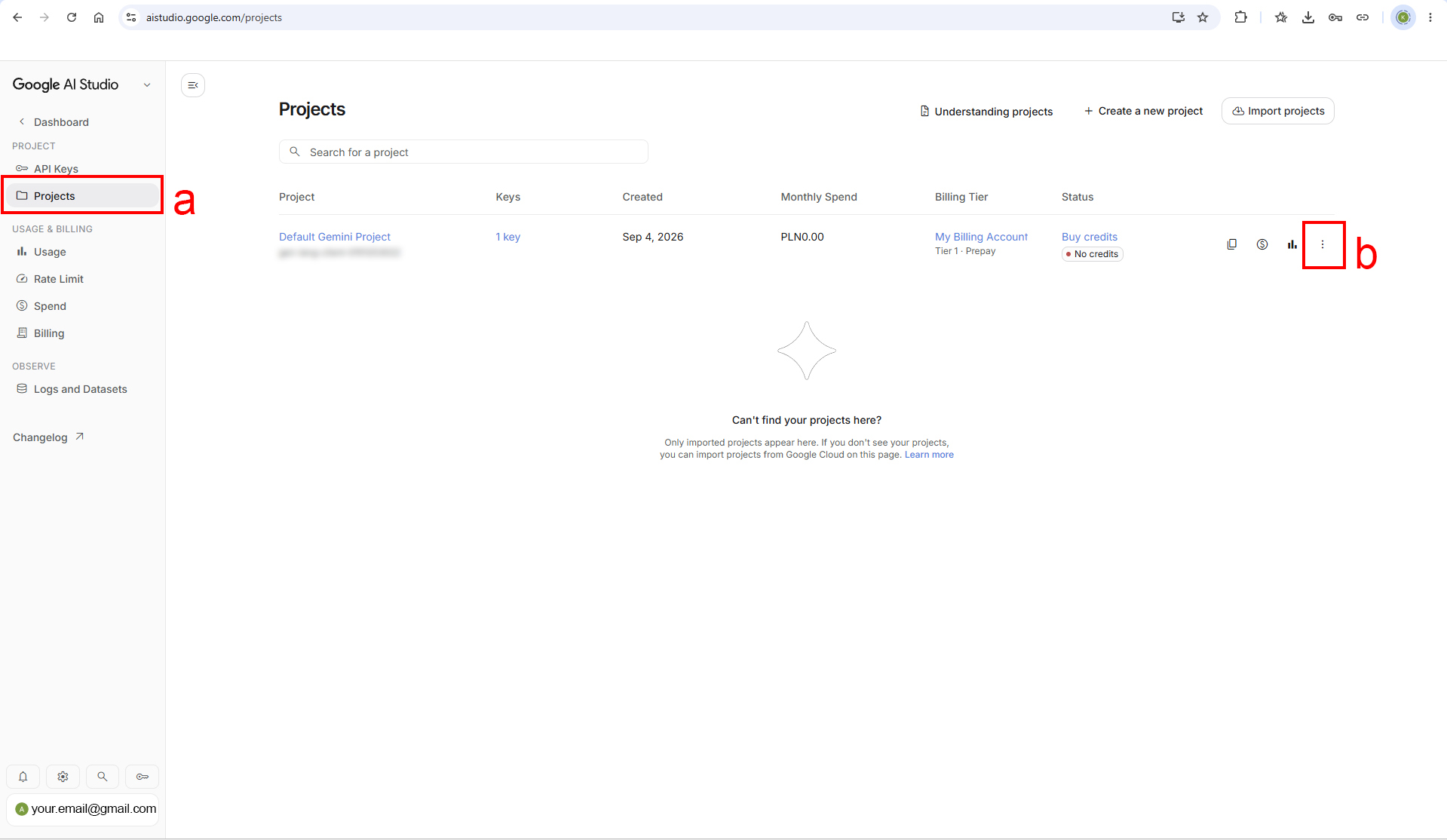1447x840 pixels.
Task: Click the browser address bar URL
Action: (x=214, y=17)
